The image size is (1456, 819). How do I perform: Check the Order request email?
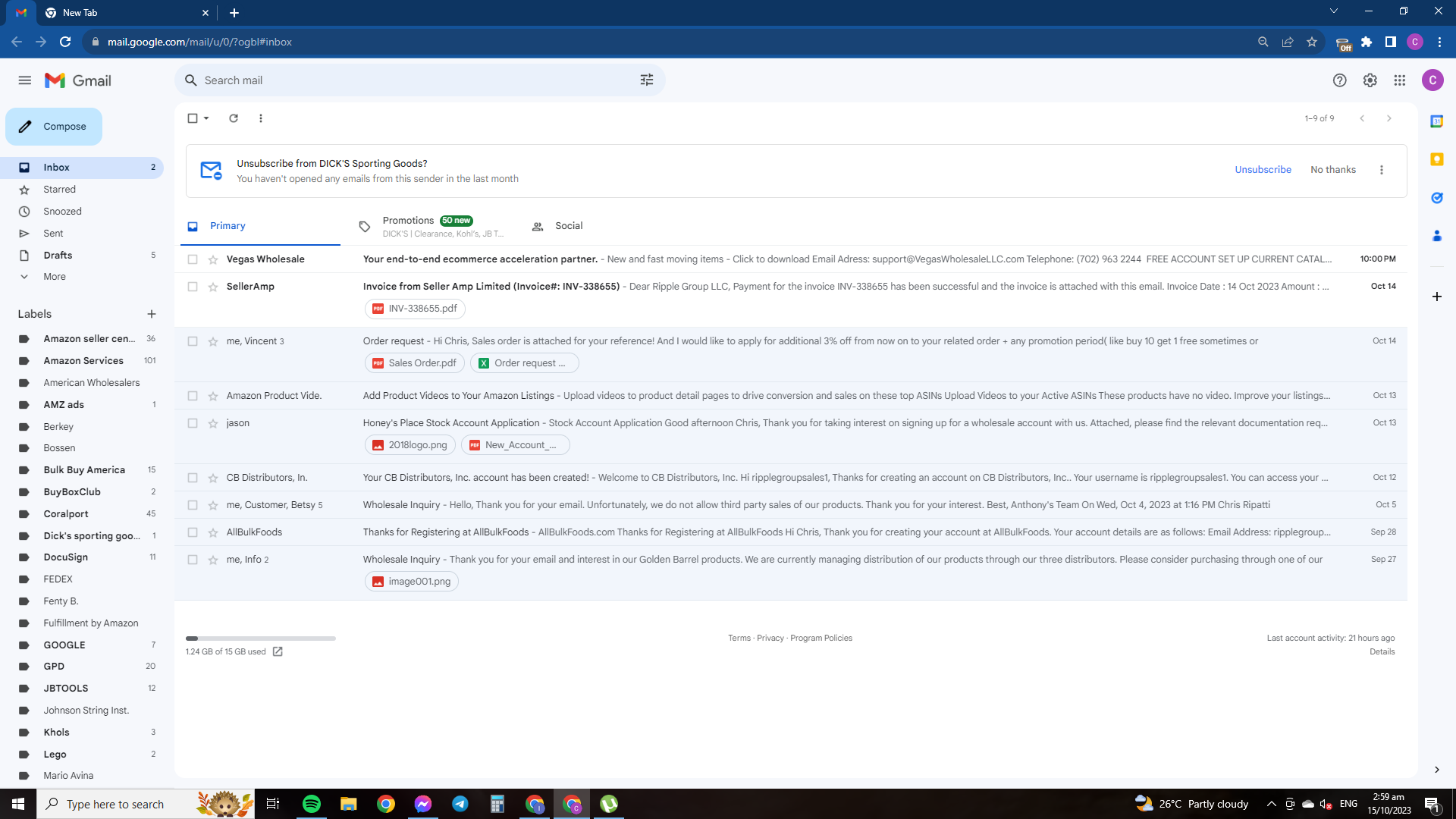193,341
